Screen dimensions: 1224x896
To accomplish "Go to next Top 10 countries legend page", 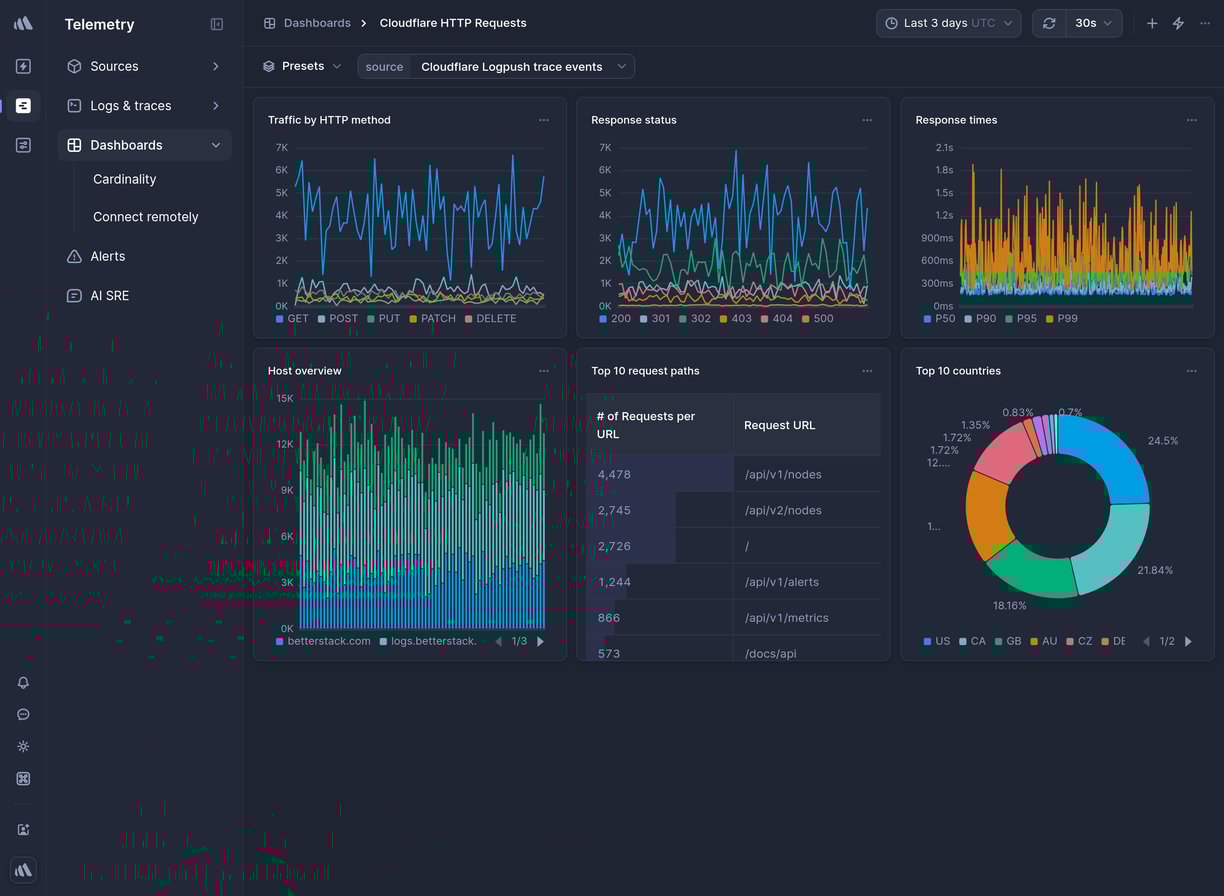I will click(x=1188, y=641).
